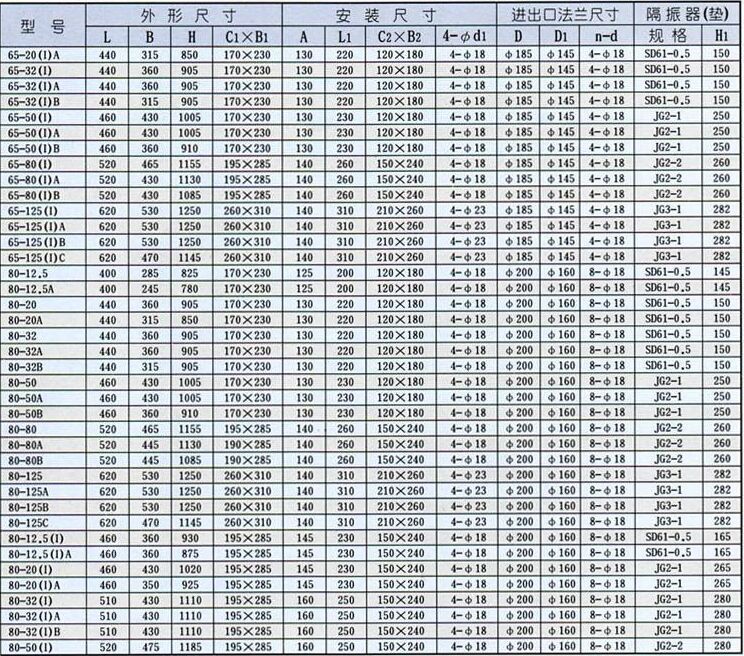Select the H value 780 cell

[189, 288]
